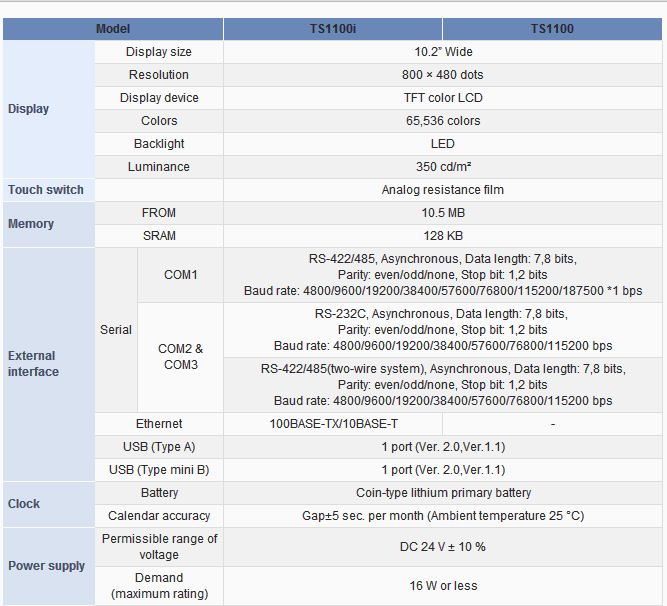667x606 pixels.
Task: Select the Coin-type lithium primary battery cell
Action: pos(442,493)
